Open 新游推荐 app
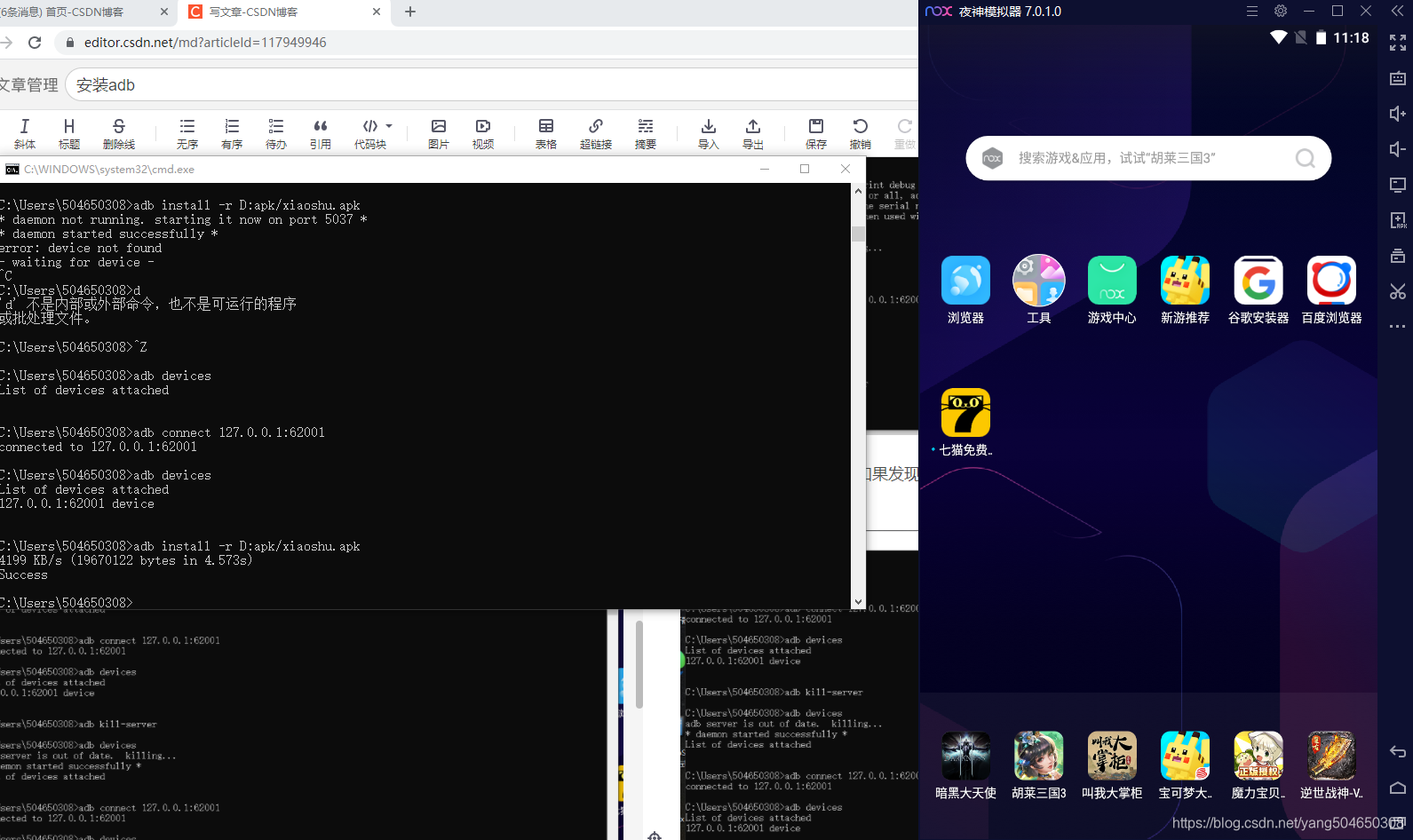Image resolution: width=1413 pixels, height=840 pixels. (1185, 290)
